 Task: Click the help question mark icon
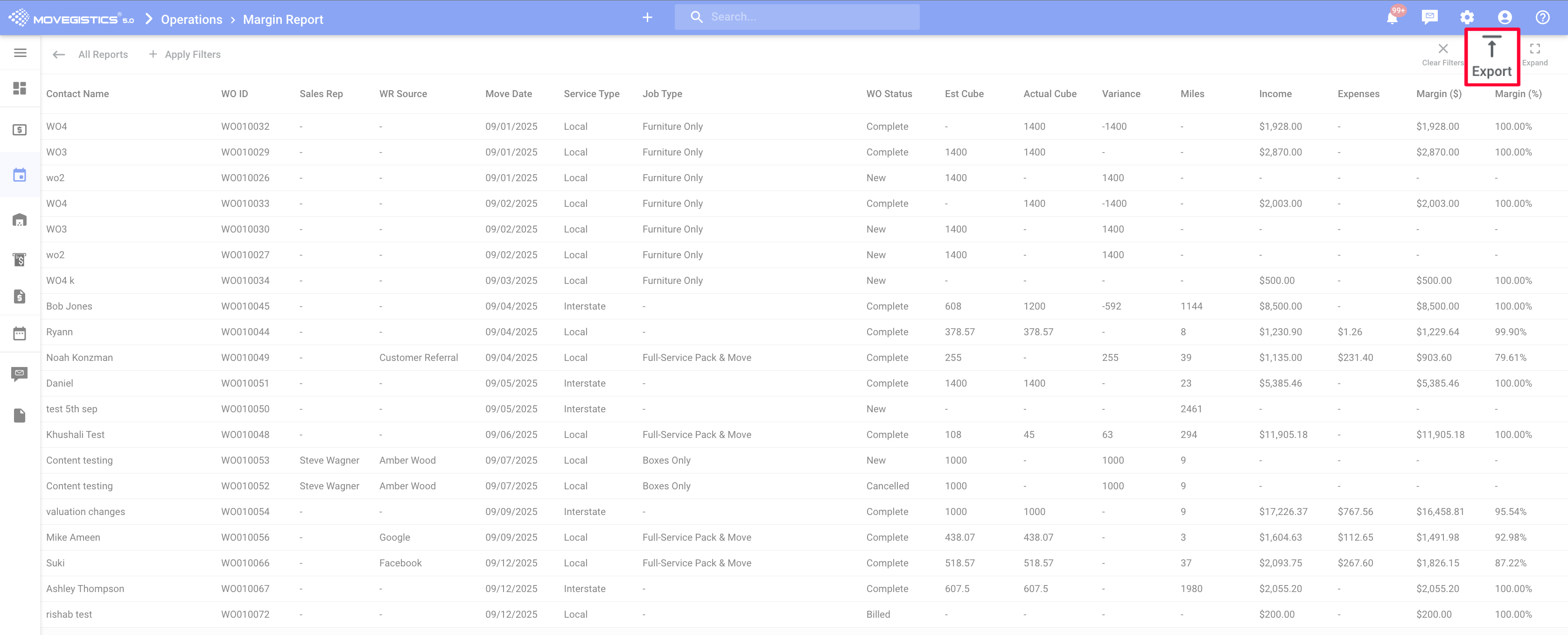coord(1542,17)
